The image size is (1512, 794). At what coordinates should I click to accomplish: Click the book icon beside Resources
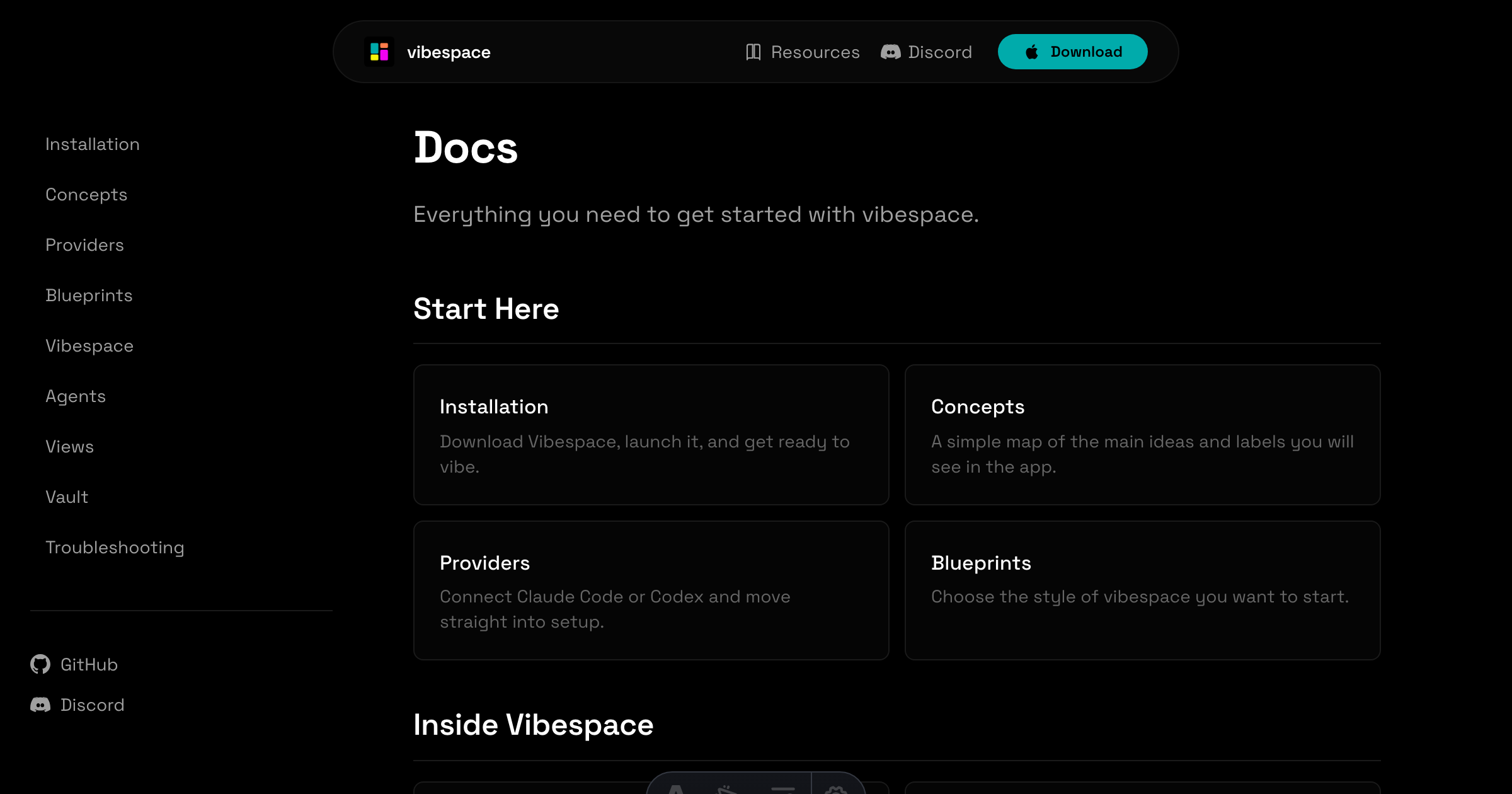[x=753, y=52]
